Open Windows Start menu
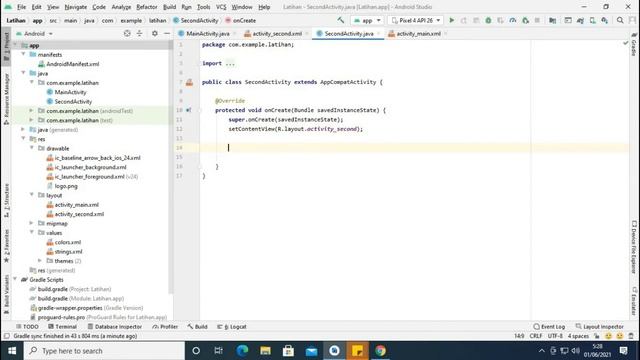The width and height of the screenshot is (640, 360). [x=12, y=351]
